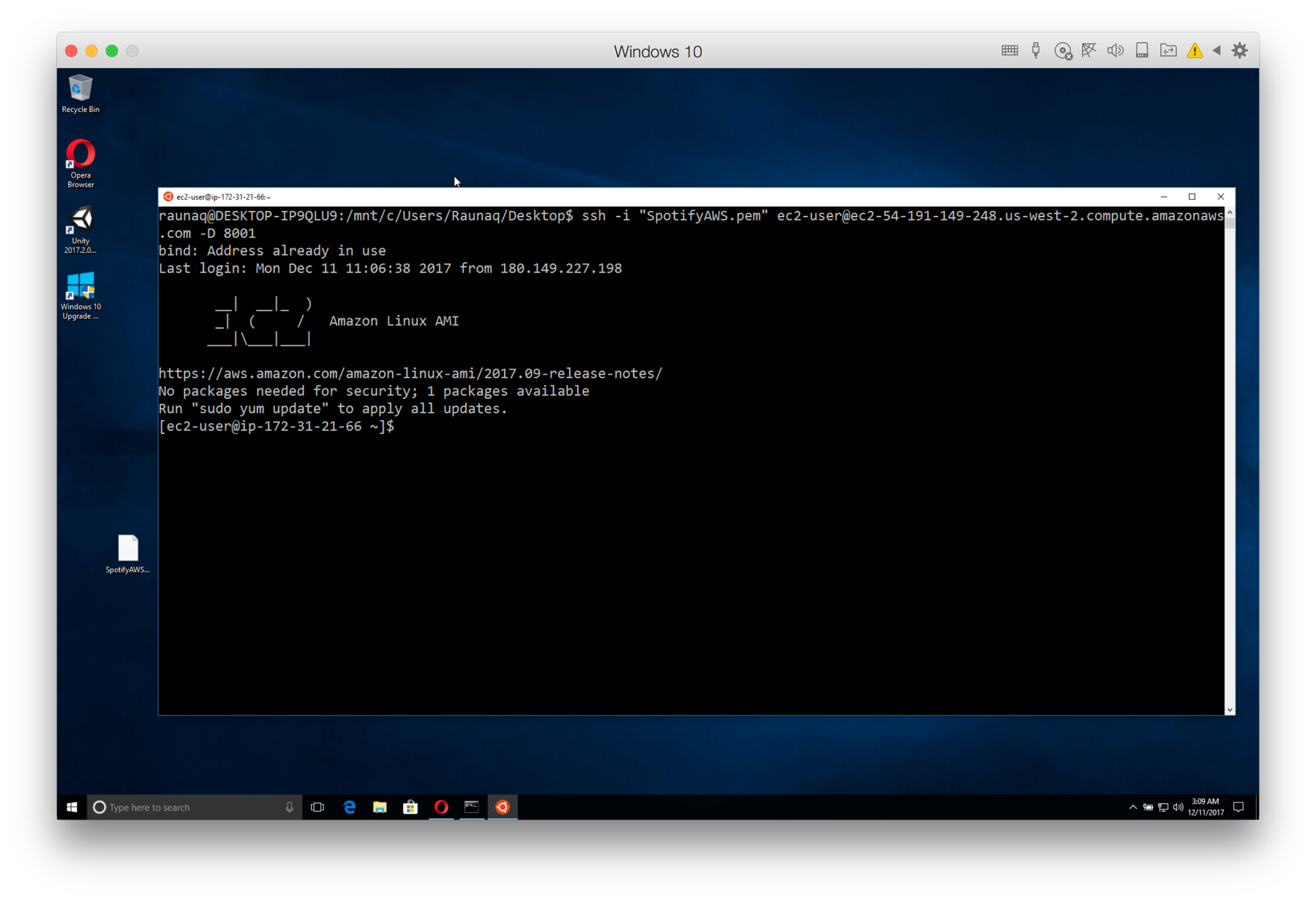The width and height of the screenshot is (1316, 901).
Task: Click the terminal scrollbar down arrow
Action: [x=1229, y=710]
